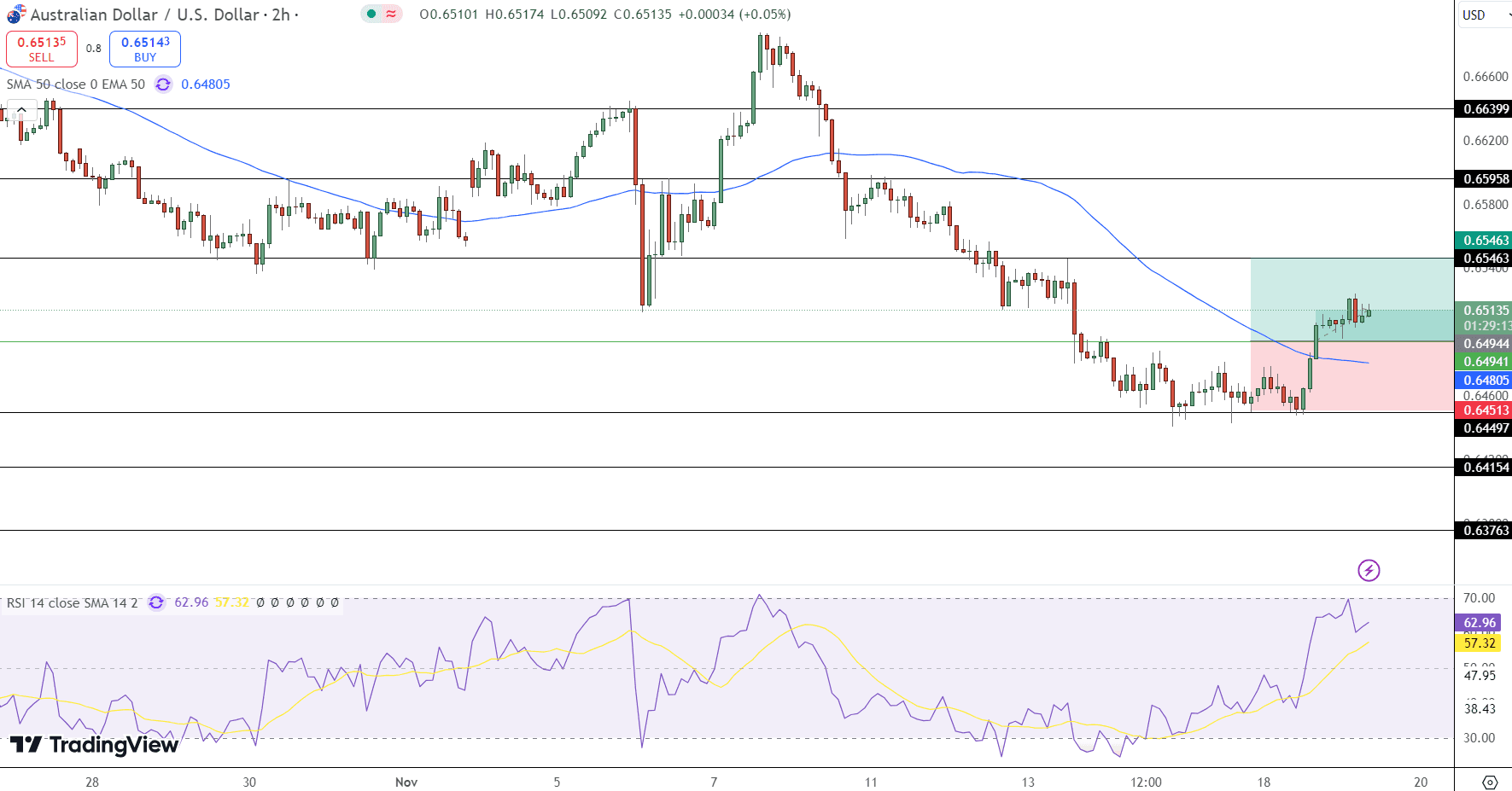Click the 30.00 RSI axis level
Image resolution: width=1512 pixels, height=791 pixels.
pyautogui.click(x=1479, y=738)
